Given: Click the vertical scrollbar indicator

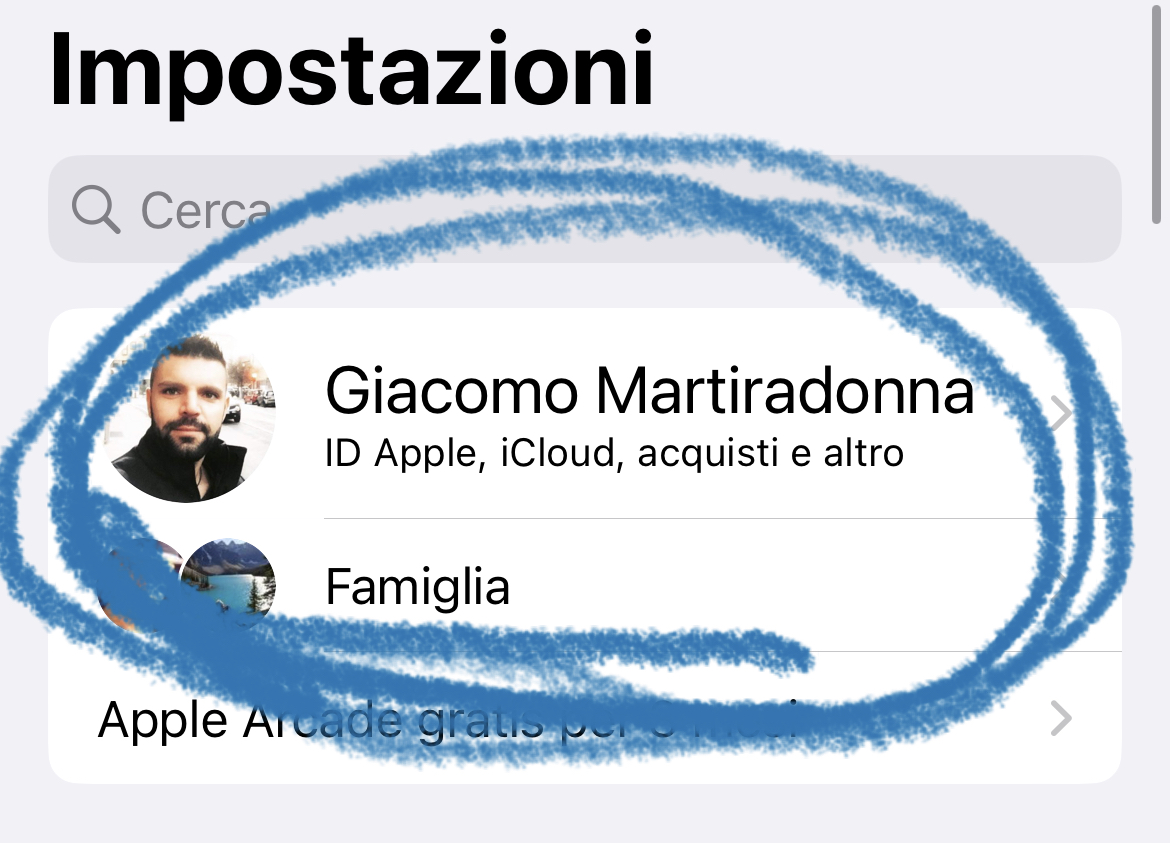Looking at the screenshot, I should [1157, 112].
